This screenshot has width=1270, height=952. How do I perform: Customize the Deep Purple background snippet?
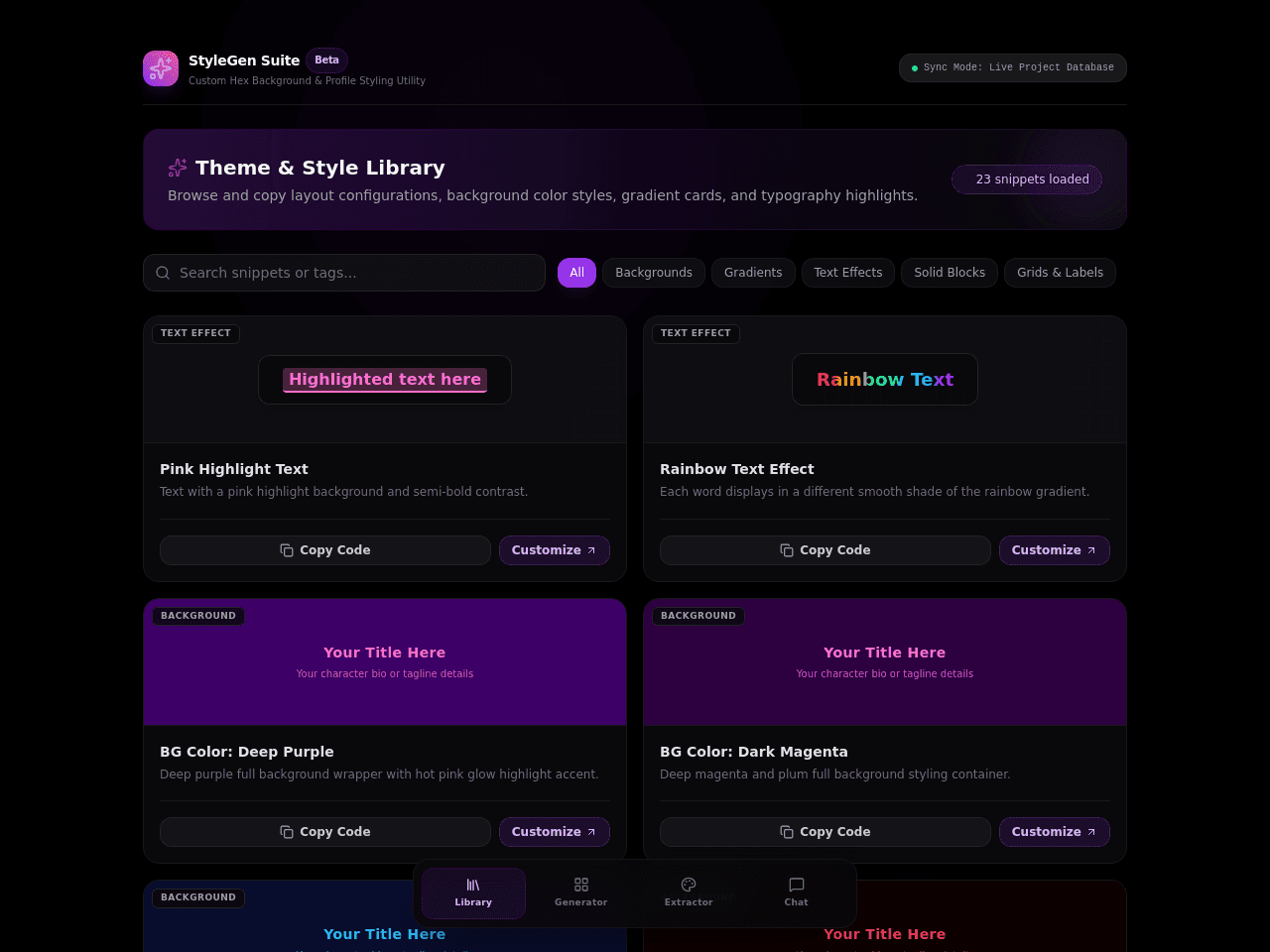pos(555,832)
